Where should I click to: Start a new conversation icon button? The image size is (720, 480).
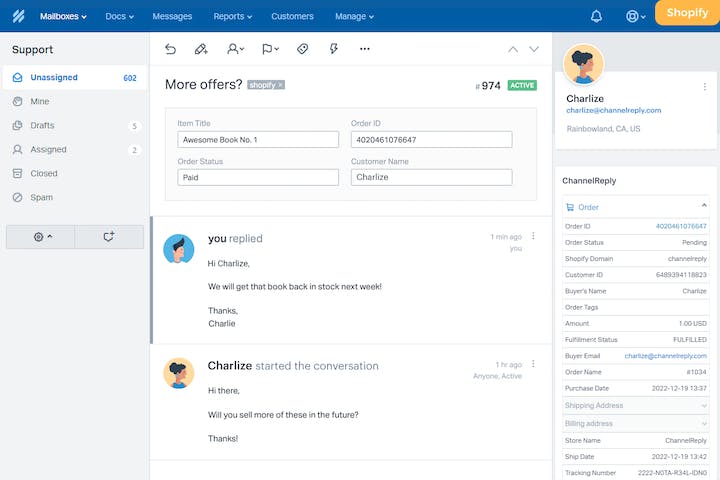[109, 237]
